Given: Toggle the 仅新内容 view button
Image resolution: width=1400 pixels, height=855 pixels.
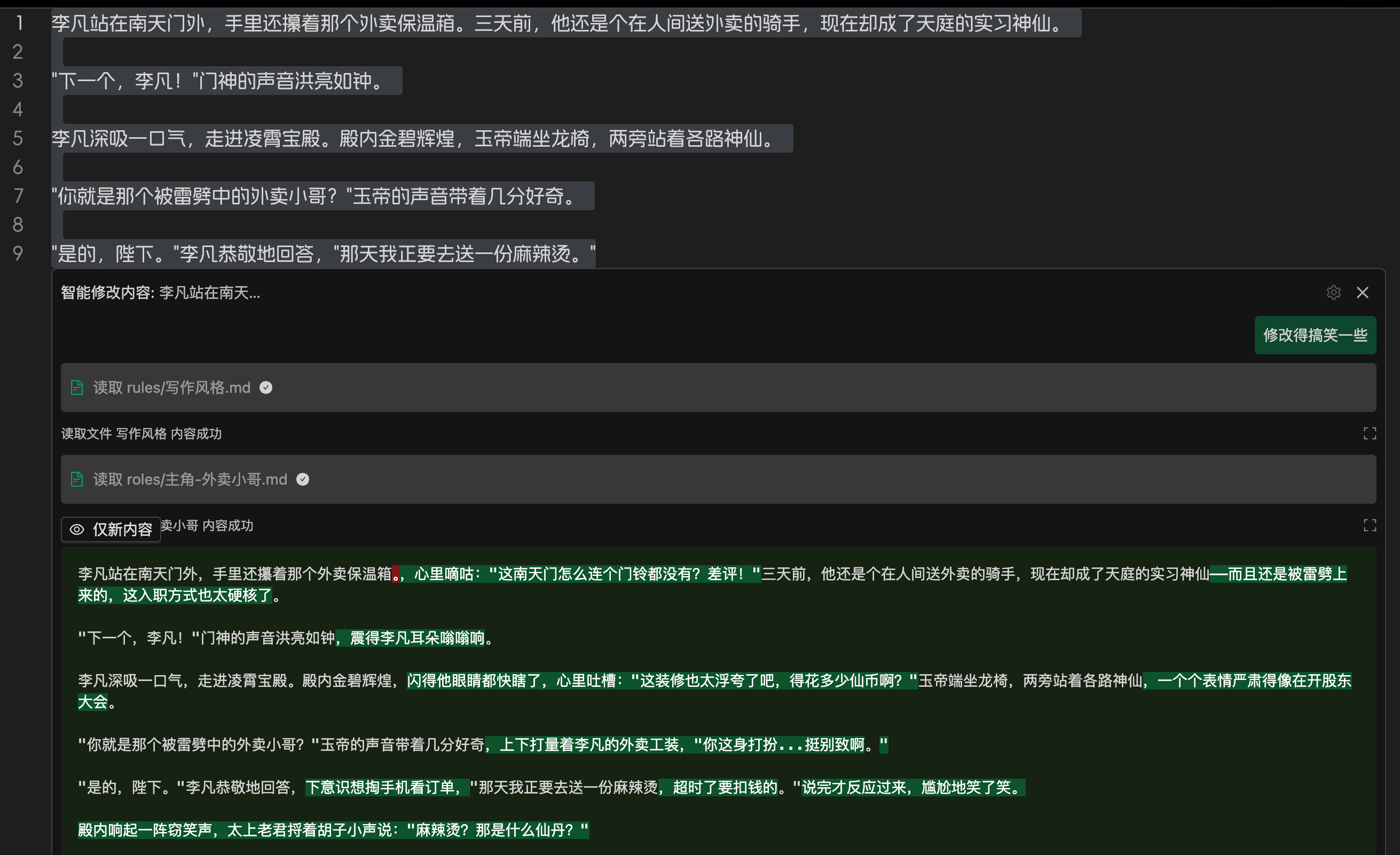Looking at the screenshot, I should pos(112,529).
